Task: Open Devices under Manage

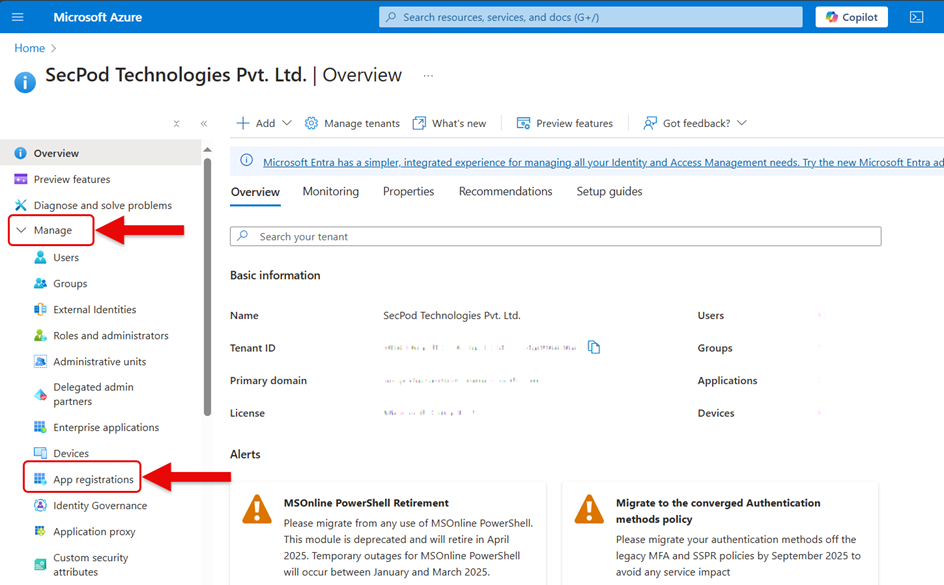Action: [71, 453]
